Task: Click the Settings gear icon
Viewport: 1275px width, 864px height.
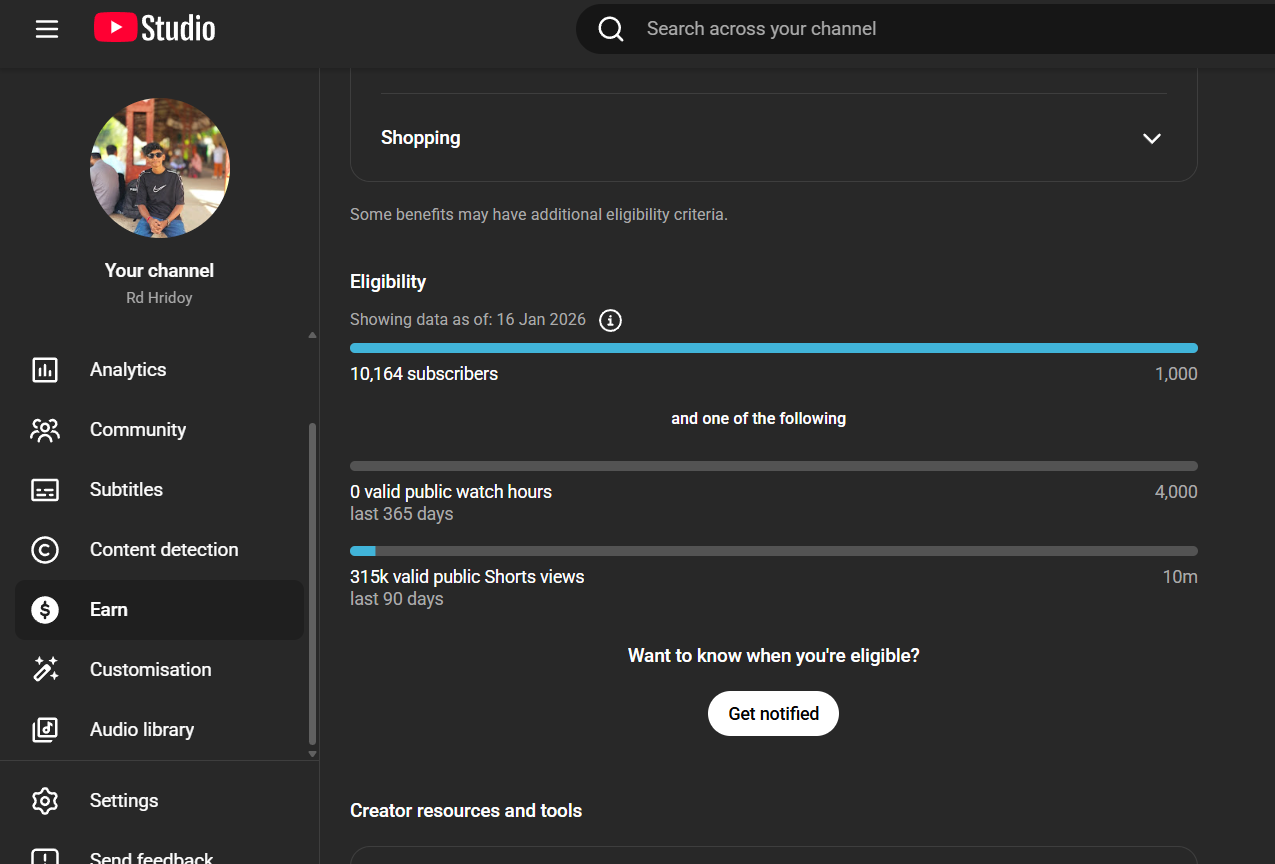Action: click(45, 801)
